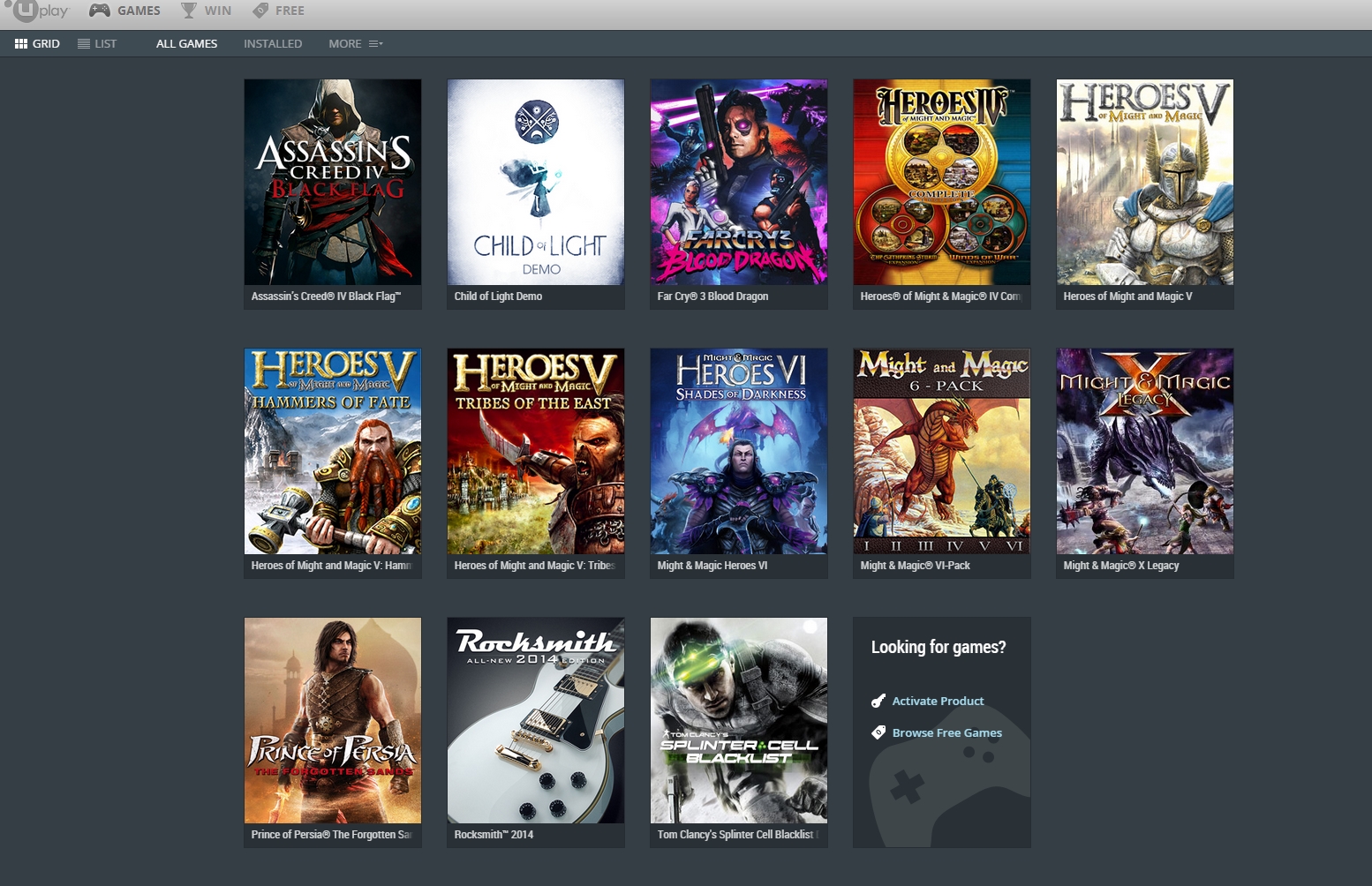The width and height of the screenshot is (1372, 886).
Task: Expand the MORE dropdown menu
Action: pyautogui.click(x=356, y=43)
